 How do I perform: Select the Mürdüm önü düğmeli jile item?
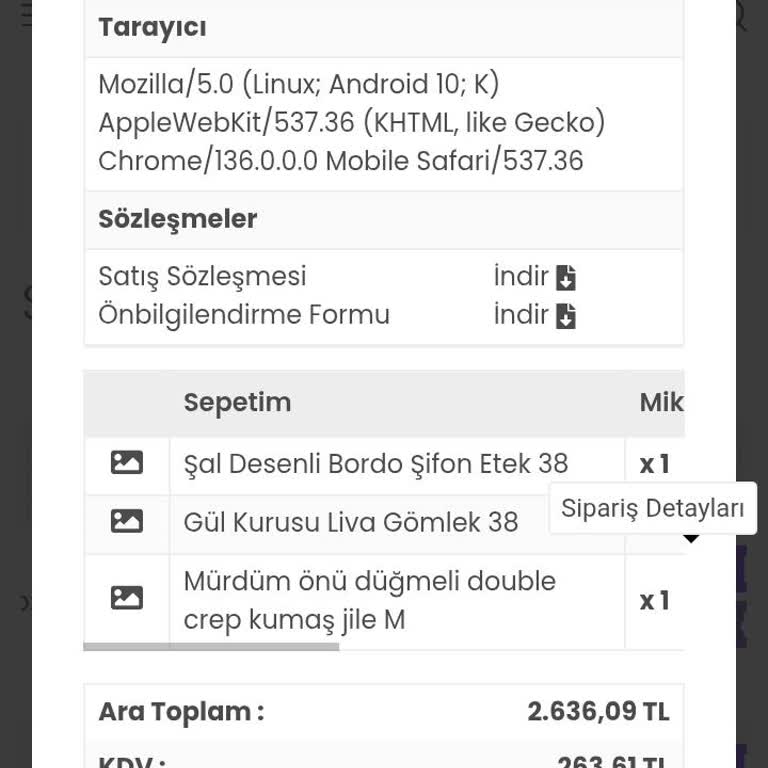pos(369,600)
